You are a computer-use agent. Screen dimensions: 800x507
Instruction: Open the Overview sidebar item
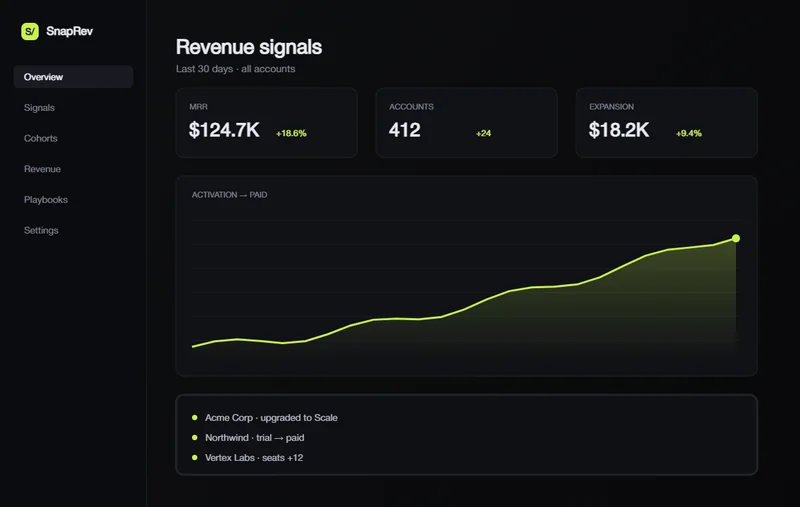click(x=73, y=77)
